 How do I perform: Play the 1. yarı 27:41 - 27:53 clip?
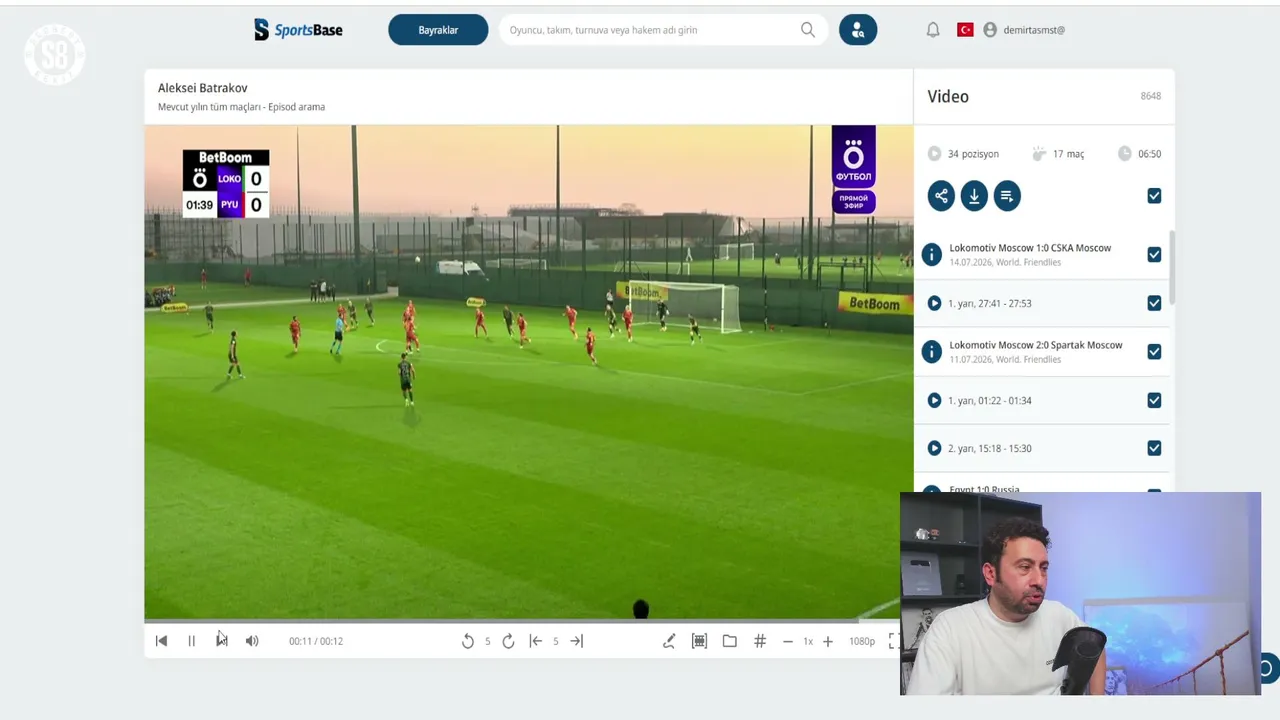coord(934,303)
